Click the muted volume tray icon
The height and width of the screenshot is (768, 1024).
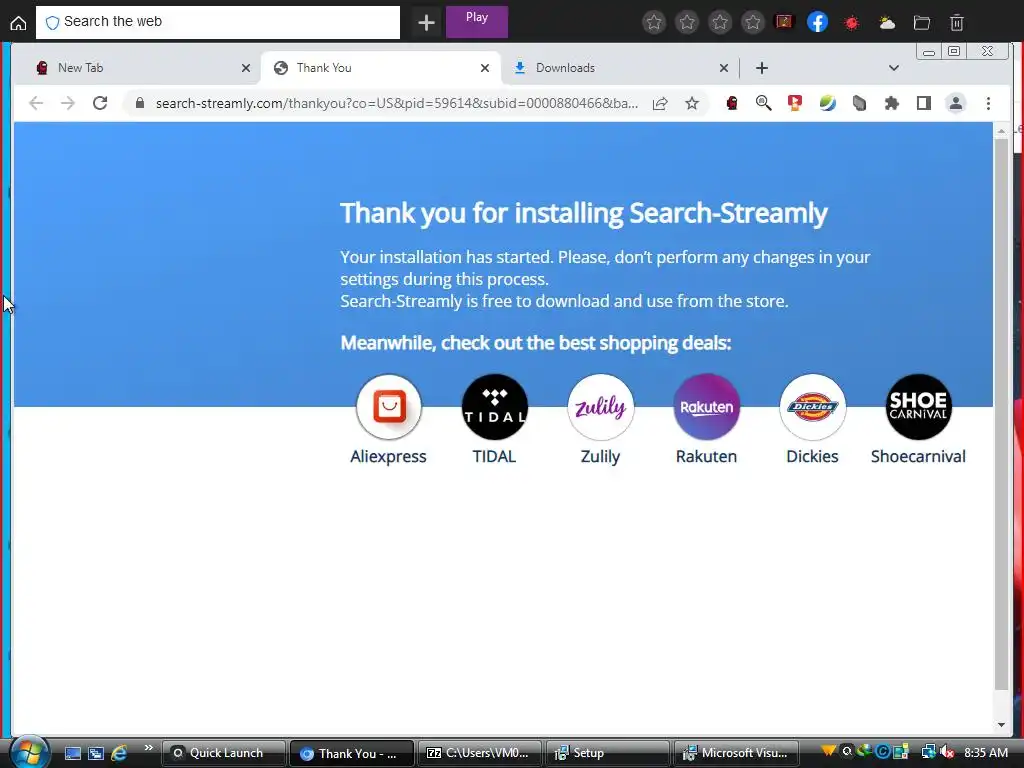947,753
